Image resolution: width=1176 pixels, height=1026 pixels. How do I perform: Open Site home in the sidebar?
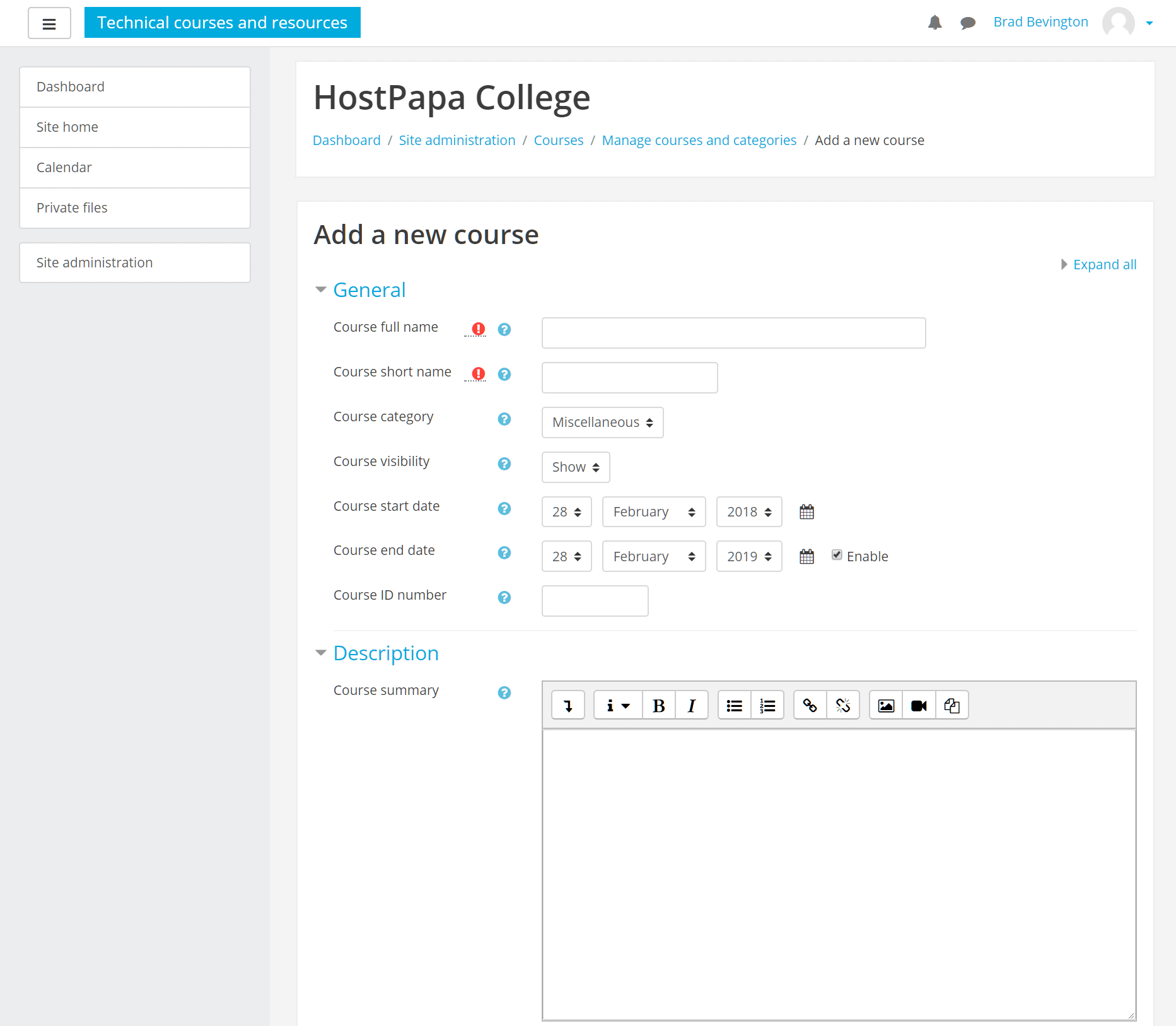tap(135, 127)
